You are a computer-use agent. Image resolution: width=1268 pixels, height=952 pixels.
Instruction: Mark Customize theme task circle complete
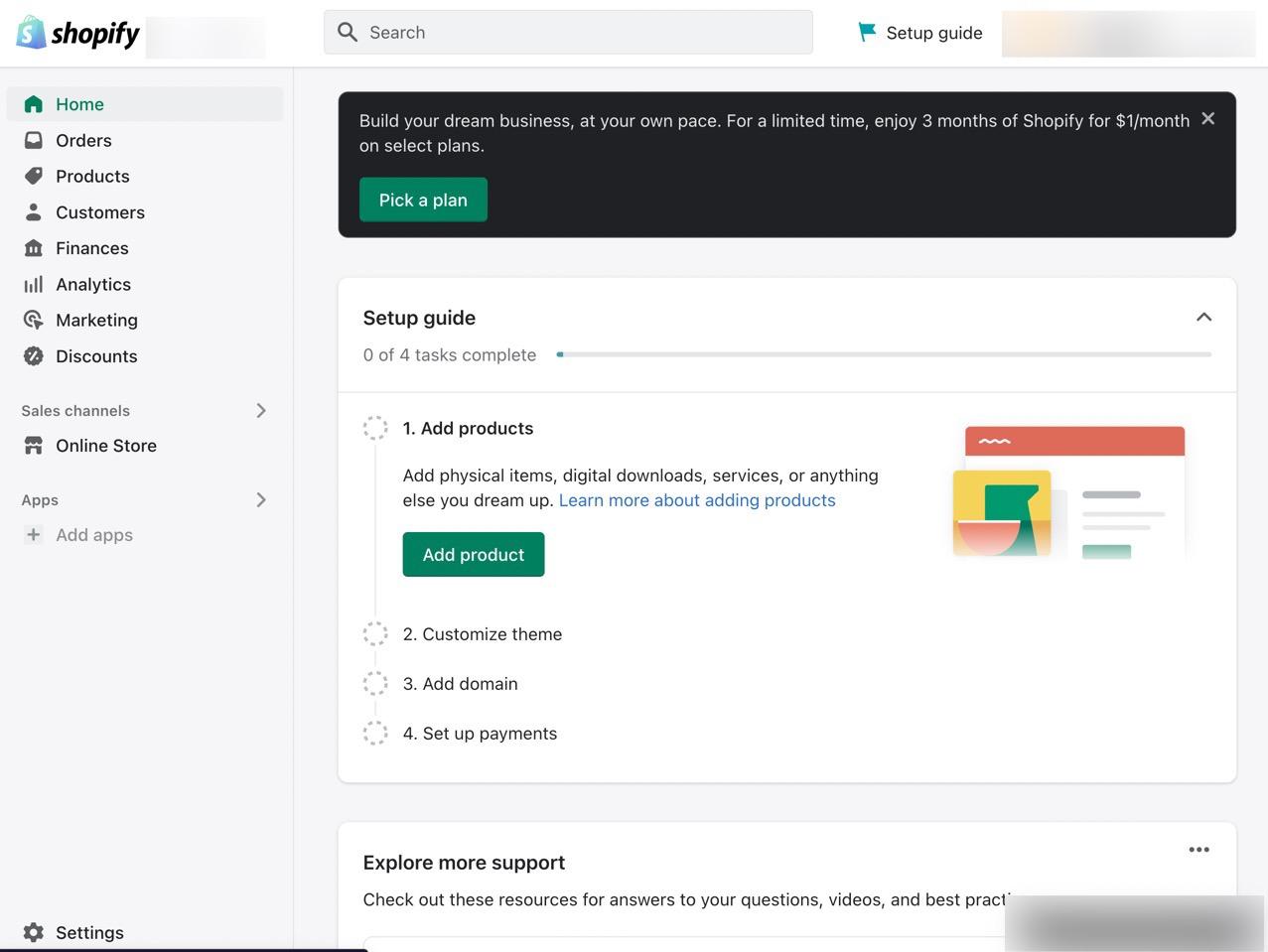[375, 634]
